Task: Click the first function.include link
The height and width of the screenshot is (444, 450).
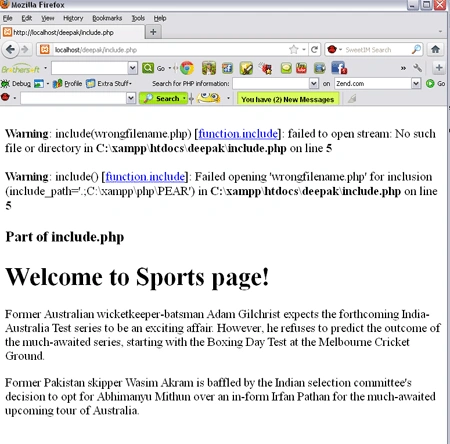Action: (x=238, y=134)
